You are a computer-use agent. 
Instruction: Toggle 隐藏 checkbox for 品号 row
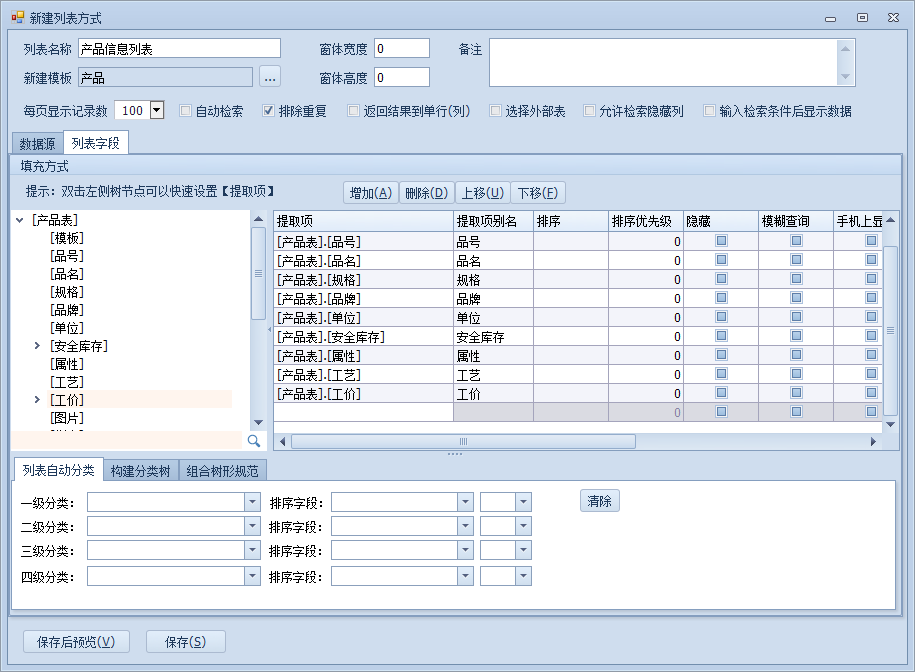click(x=721, y=240)
